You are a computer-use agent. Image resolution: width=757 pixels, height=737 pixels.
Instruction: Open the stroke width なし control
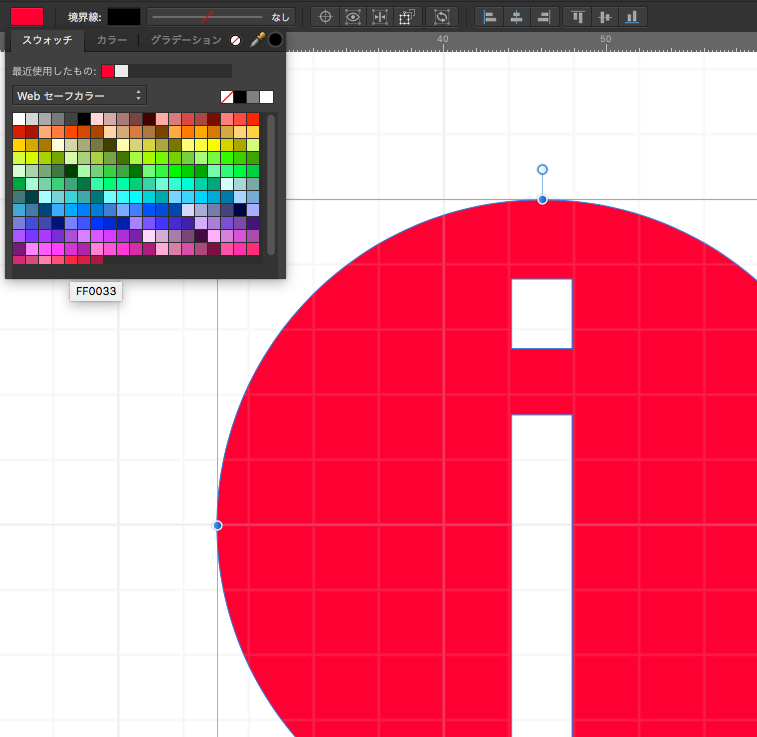pyautogui.click(x=221, y=17)
